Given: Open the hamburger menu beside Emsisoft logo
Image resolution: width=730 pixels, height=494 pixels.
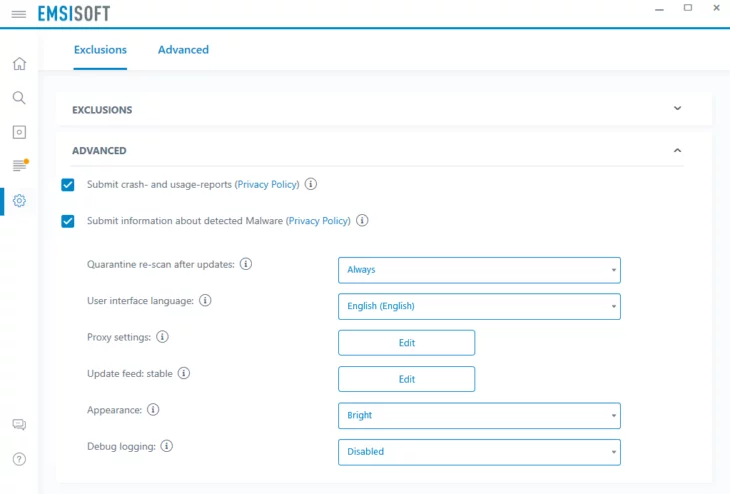Looking at the screenshot, I should (19, 14).
